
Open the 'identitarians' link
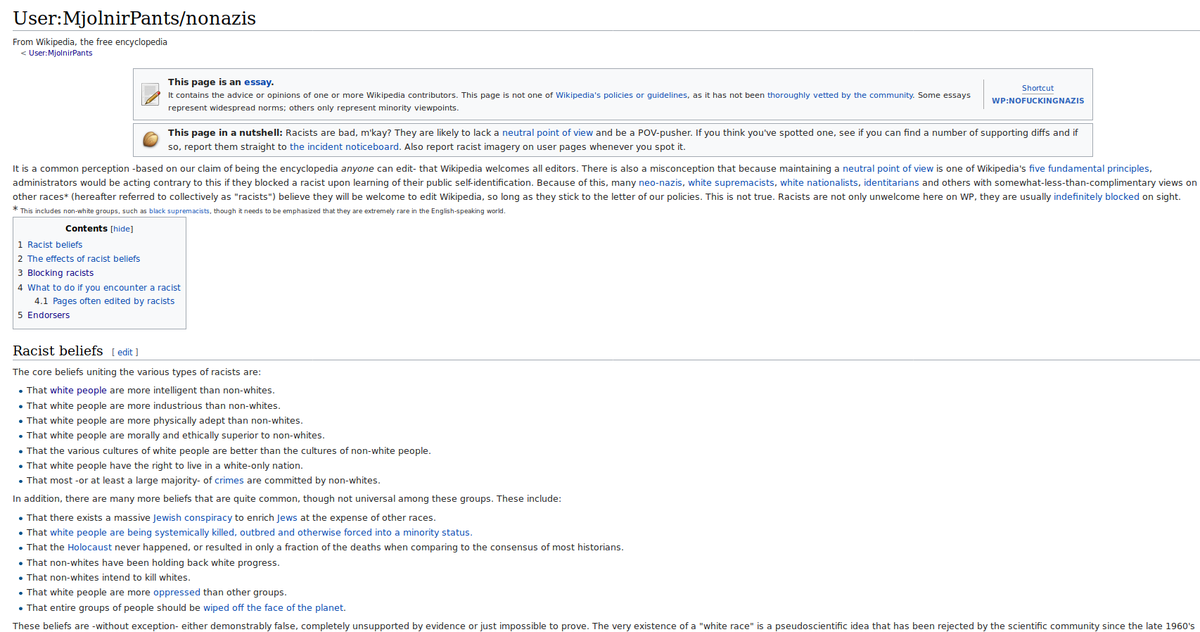[891, 183]
